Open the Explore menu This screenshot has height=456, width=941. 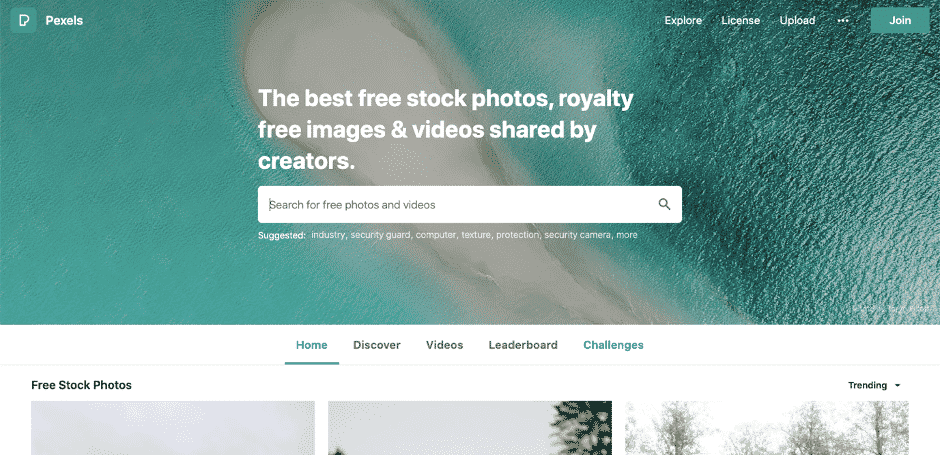[683, 20]
